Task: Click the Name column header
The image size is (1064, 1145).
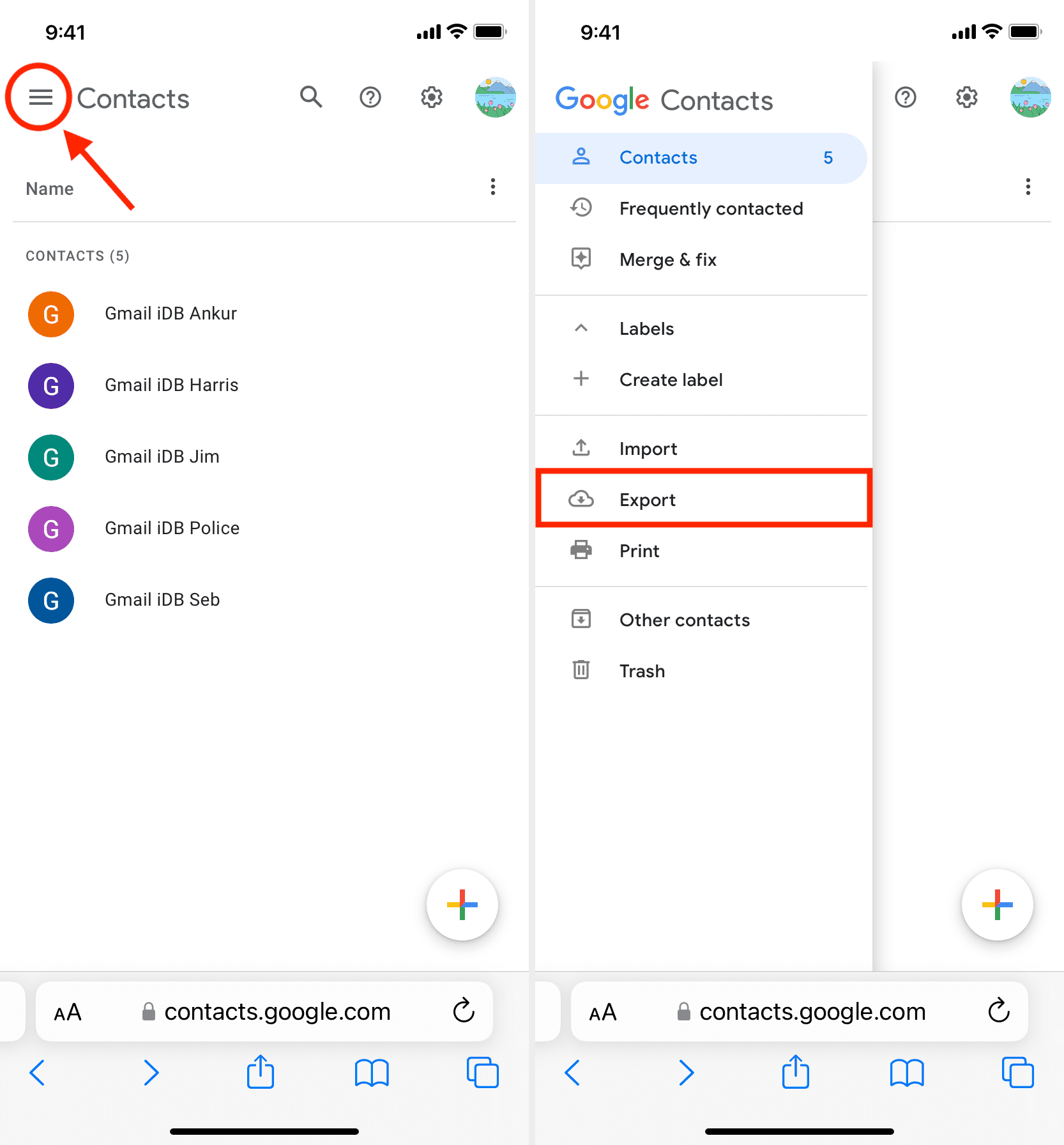Action: (50, 188)
